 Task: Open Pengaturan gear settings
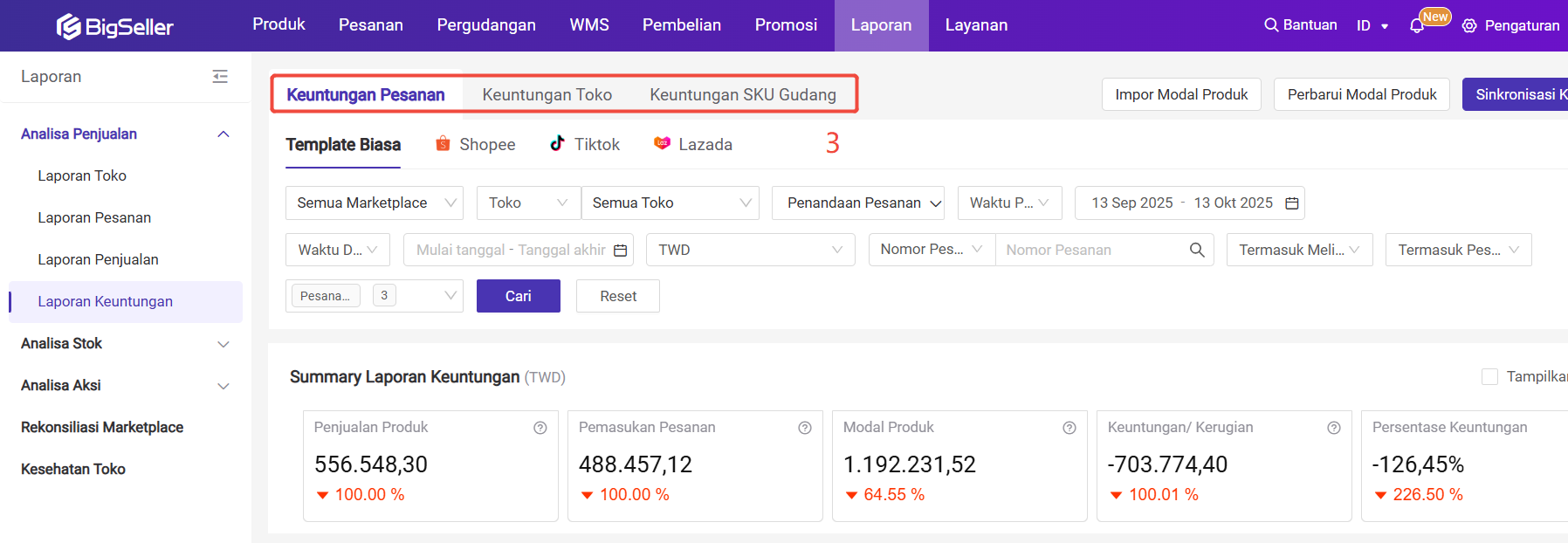pos(1469,26)
